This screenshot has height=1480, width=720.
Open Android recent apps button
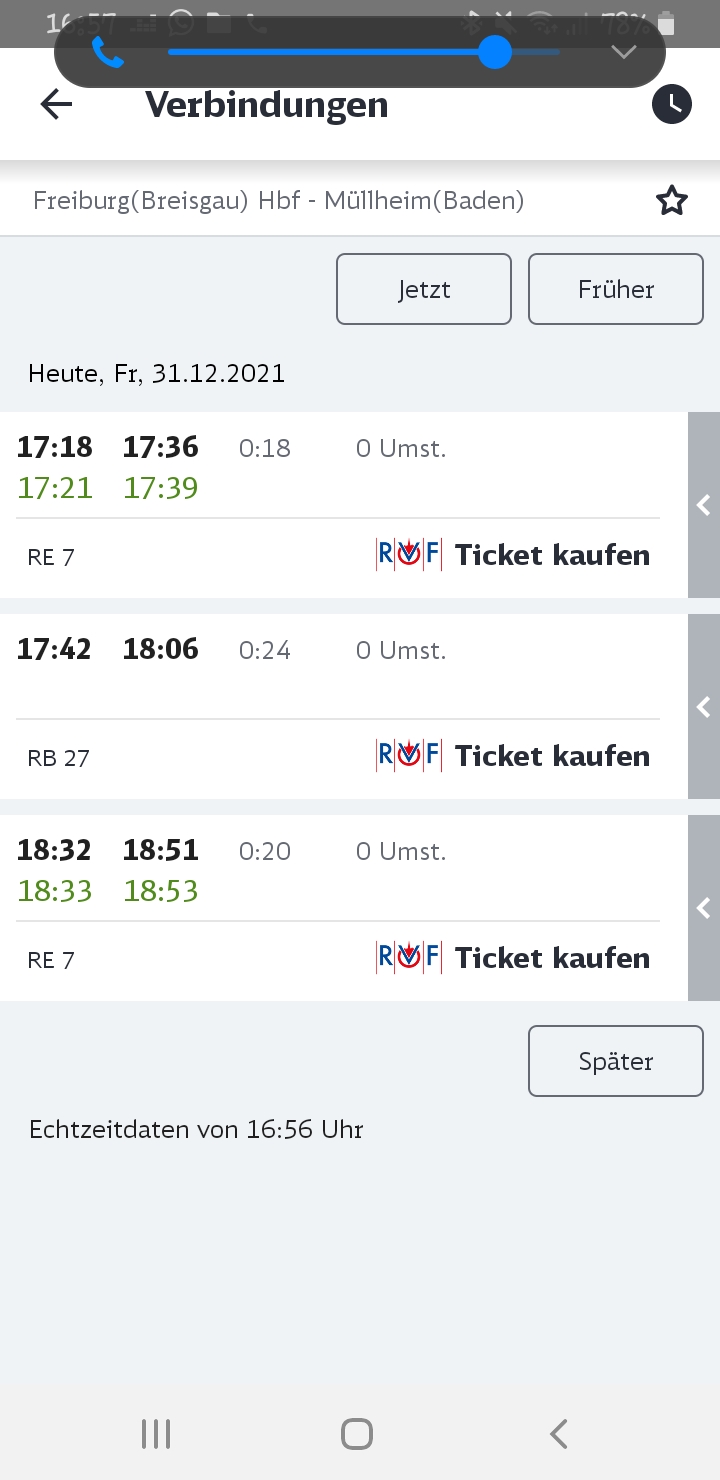click(156, 1434)
